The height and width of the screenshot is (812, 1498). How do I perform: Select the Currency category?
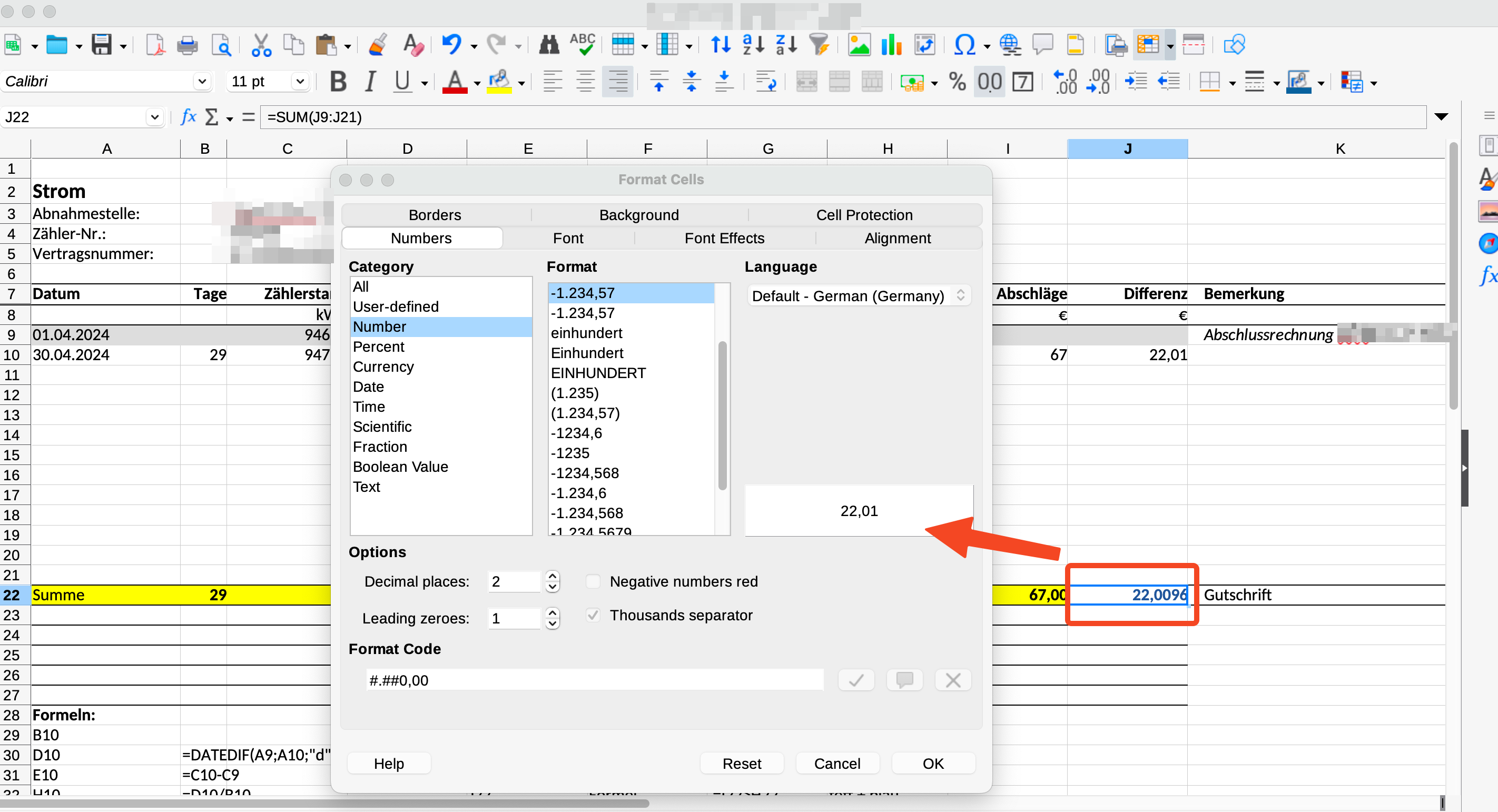pos(383,367)
